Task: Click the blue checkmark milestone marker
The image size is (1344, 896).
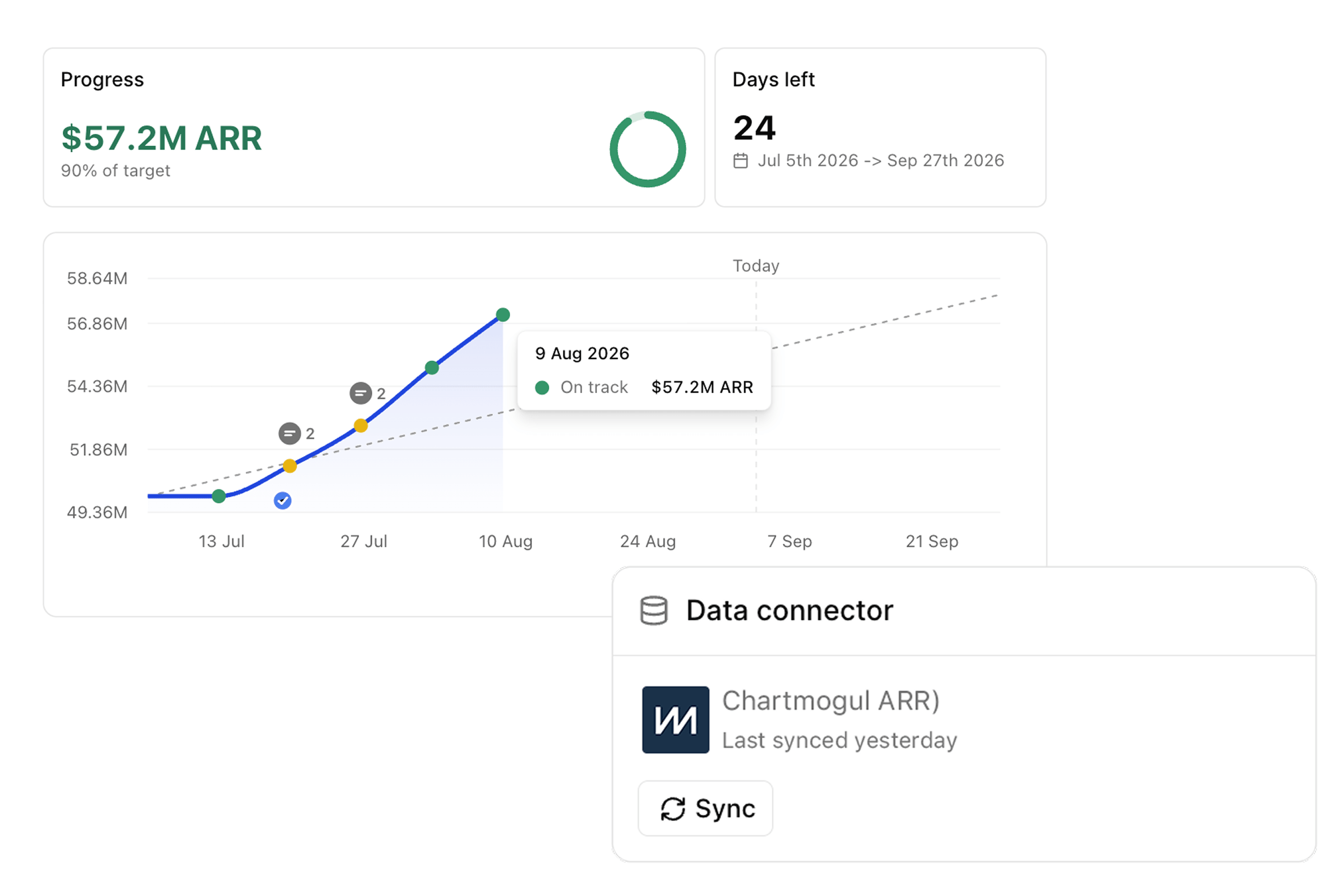Action: click(x=283, y=501)
